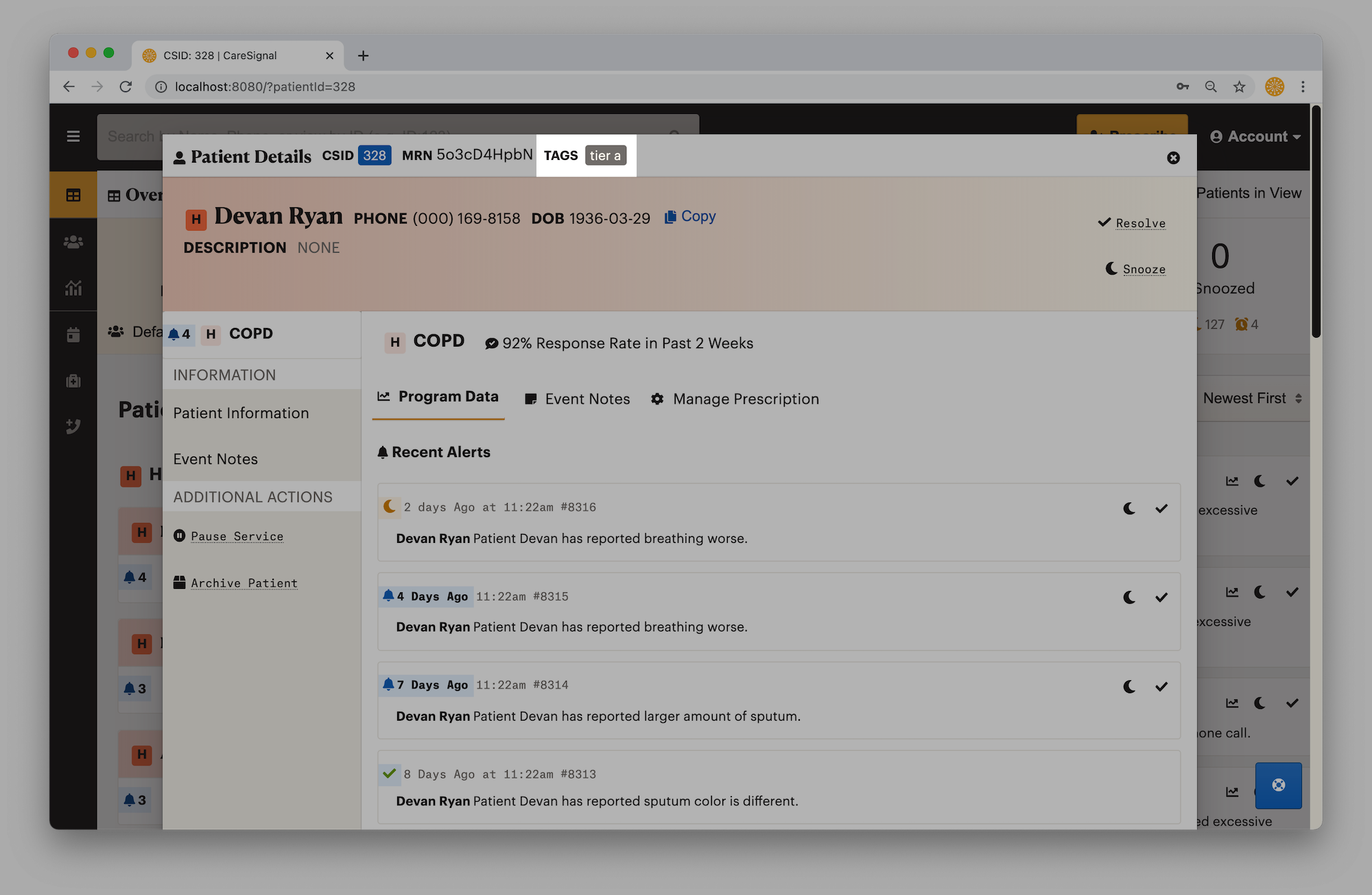Viewport: 1372px width, 895px height.
Task: Click browser back arrow
Action: (x=69, y=86)
